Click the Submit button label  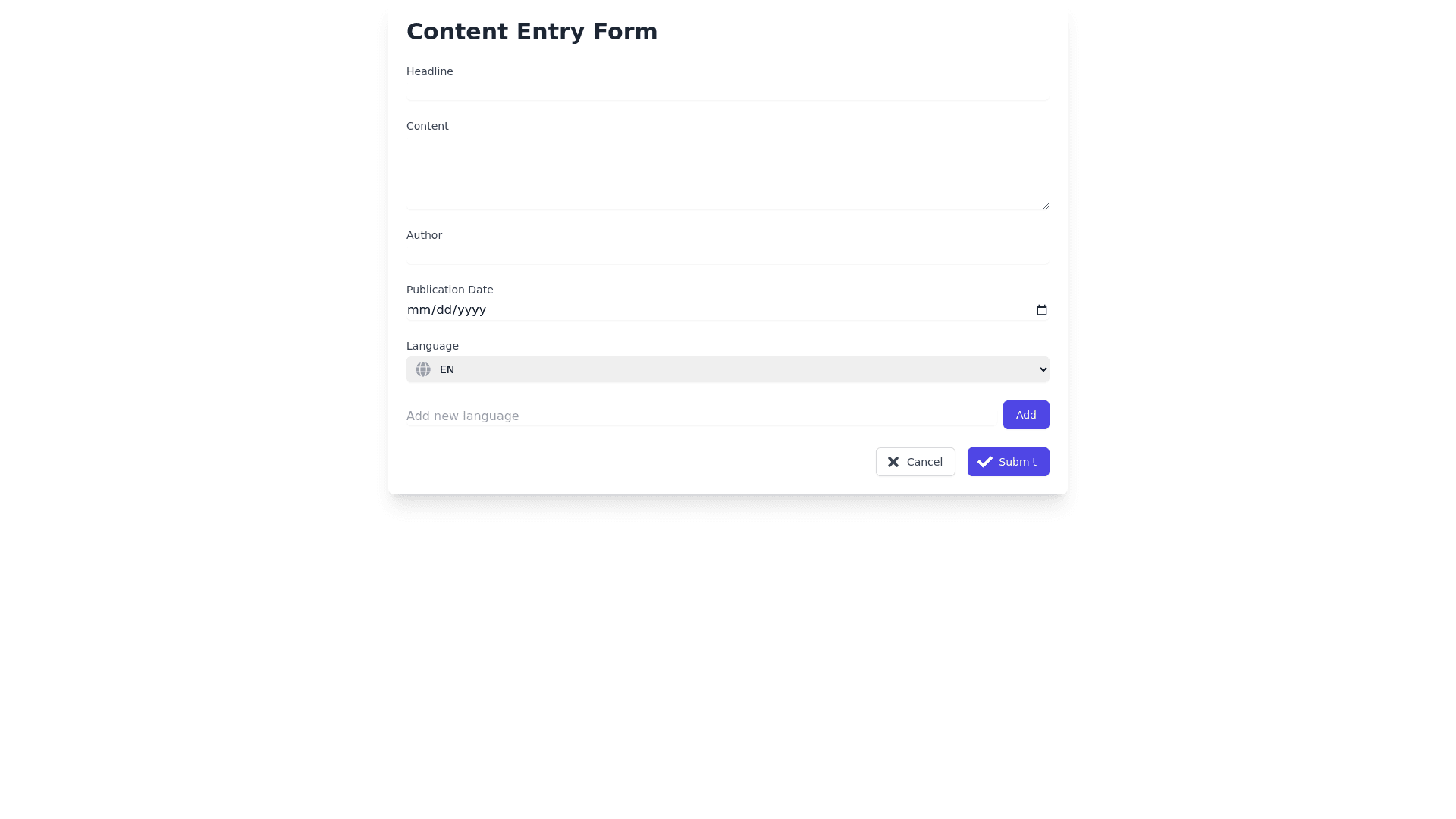1017,462
